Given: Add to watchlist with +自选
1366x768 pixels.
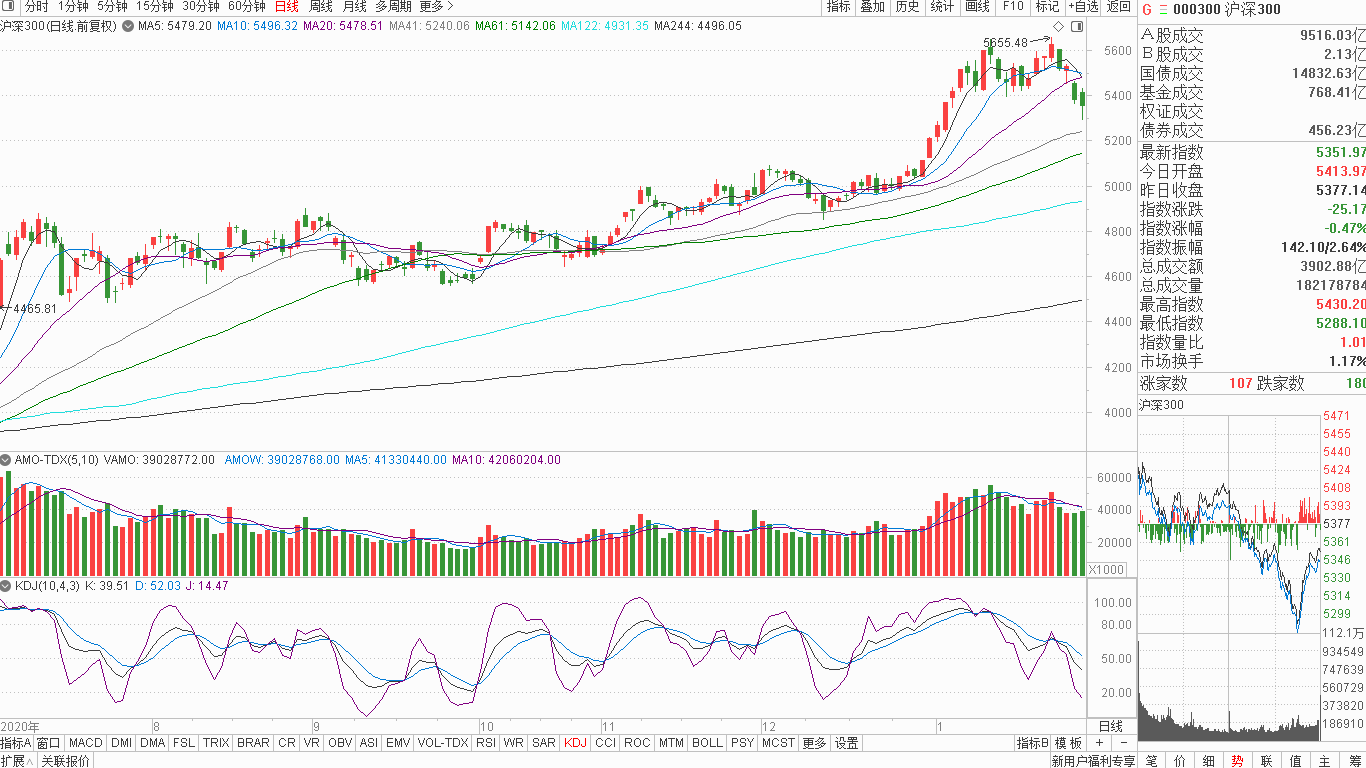Looking at the screenshot, I should tap(1083, 6).
